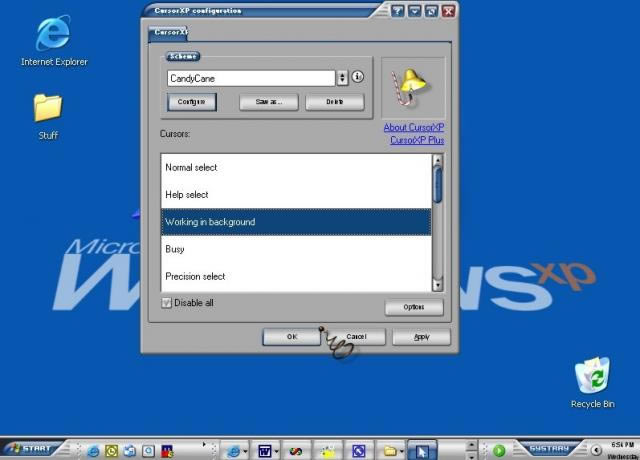Launch Internet Explorer from quick launch bar
This screenshot has width=640, height=460.
tap(93, 451)
